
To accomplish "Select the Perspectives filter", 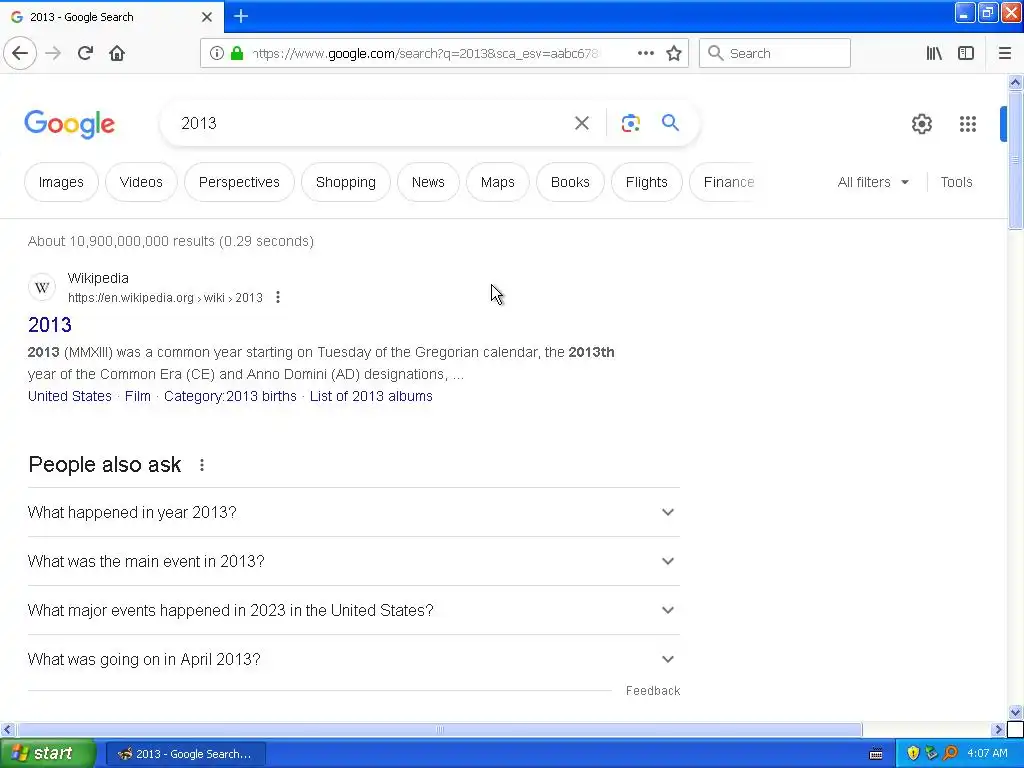I will click(x=239, y=182).
